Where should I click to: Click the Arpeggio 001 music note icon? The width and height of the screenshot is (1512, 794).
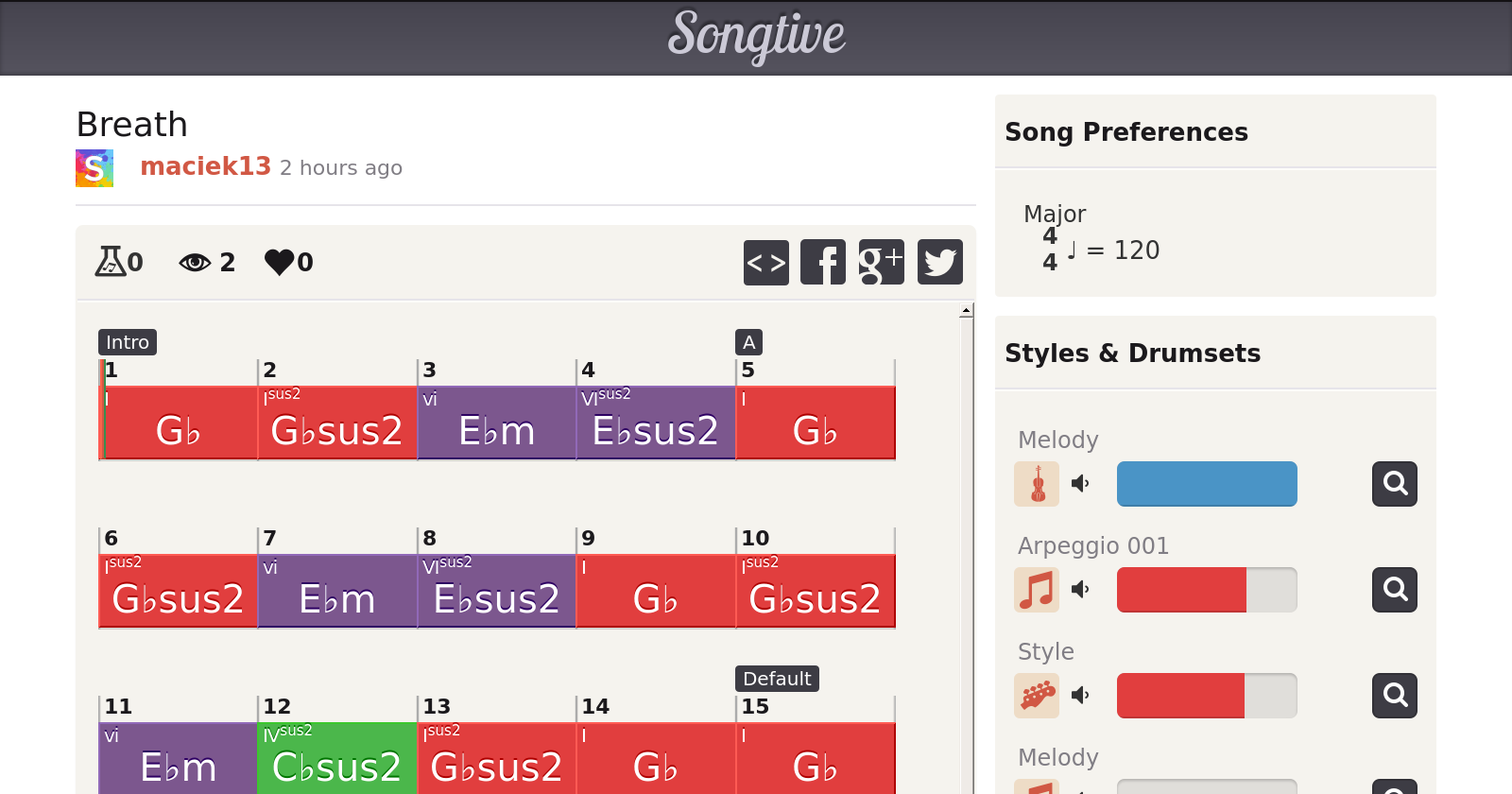(1037, 590)
